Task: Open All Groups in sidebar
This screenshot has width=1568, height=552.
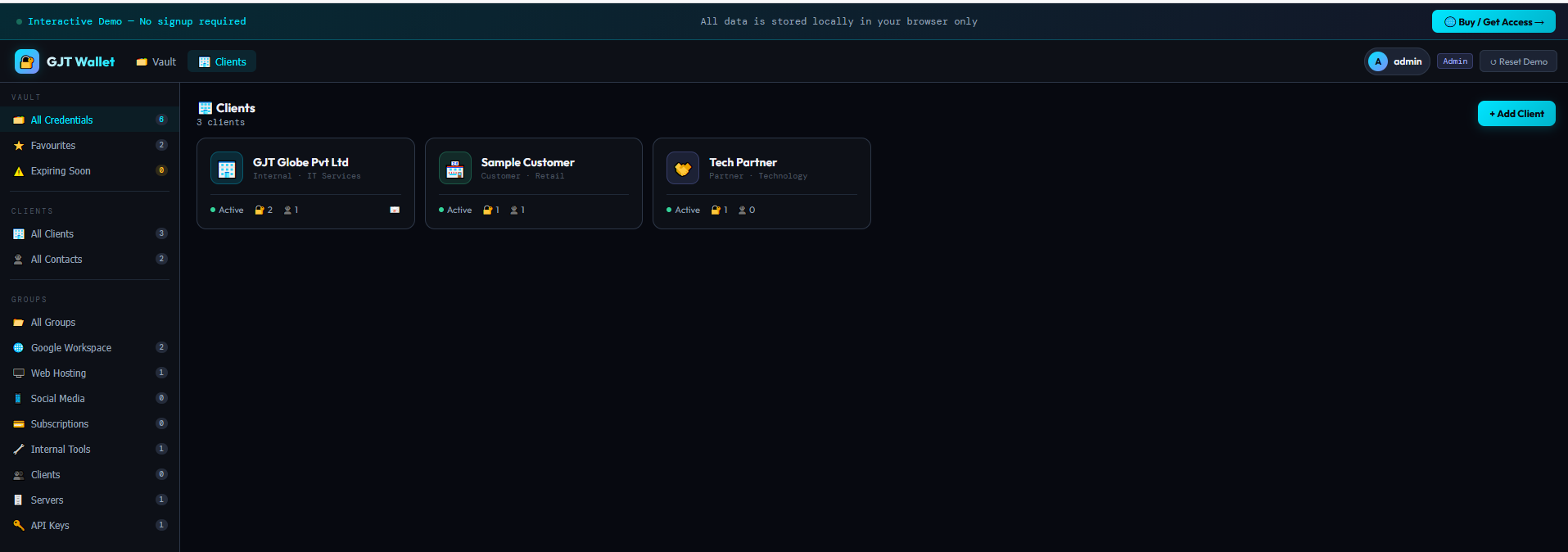Action: tap(89, 322)
